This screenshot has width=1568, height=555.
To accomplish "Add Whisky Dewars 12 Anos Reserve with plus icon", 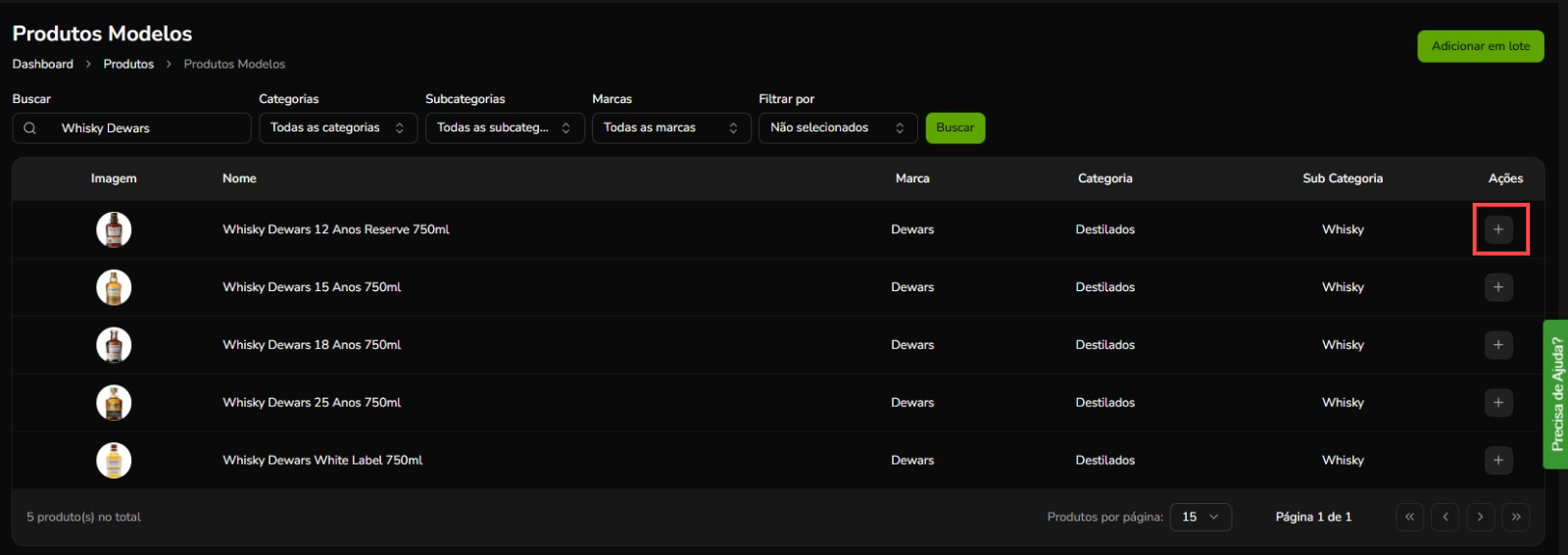I will click(1498, 229).
